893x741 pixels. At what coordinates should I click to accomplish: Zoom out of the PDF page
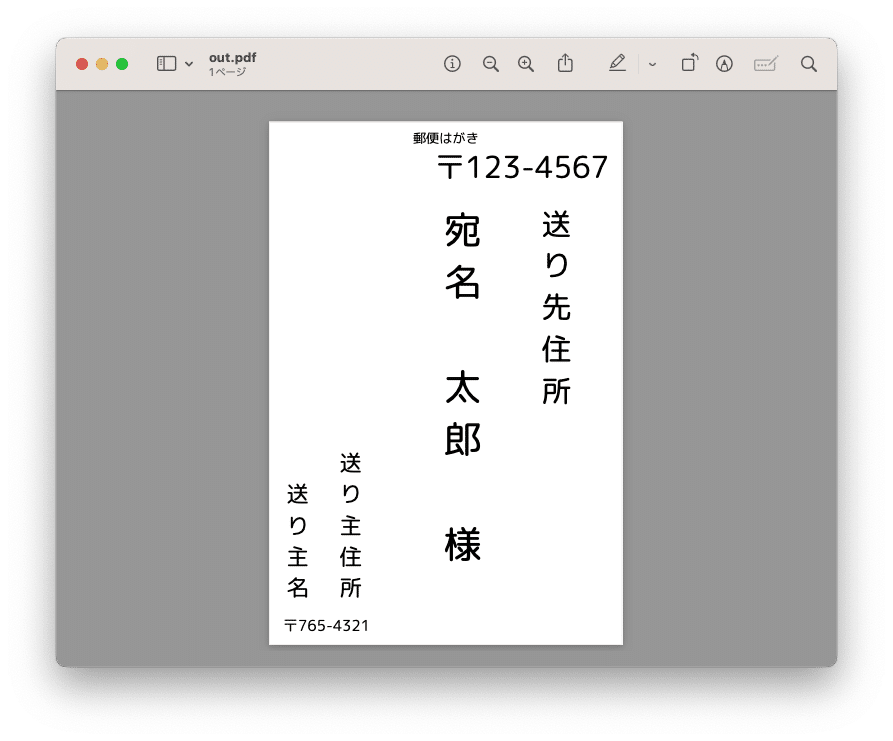tap(490, 64)
